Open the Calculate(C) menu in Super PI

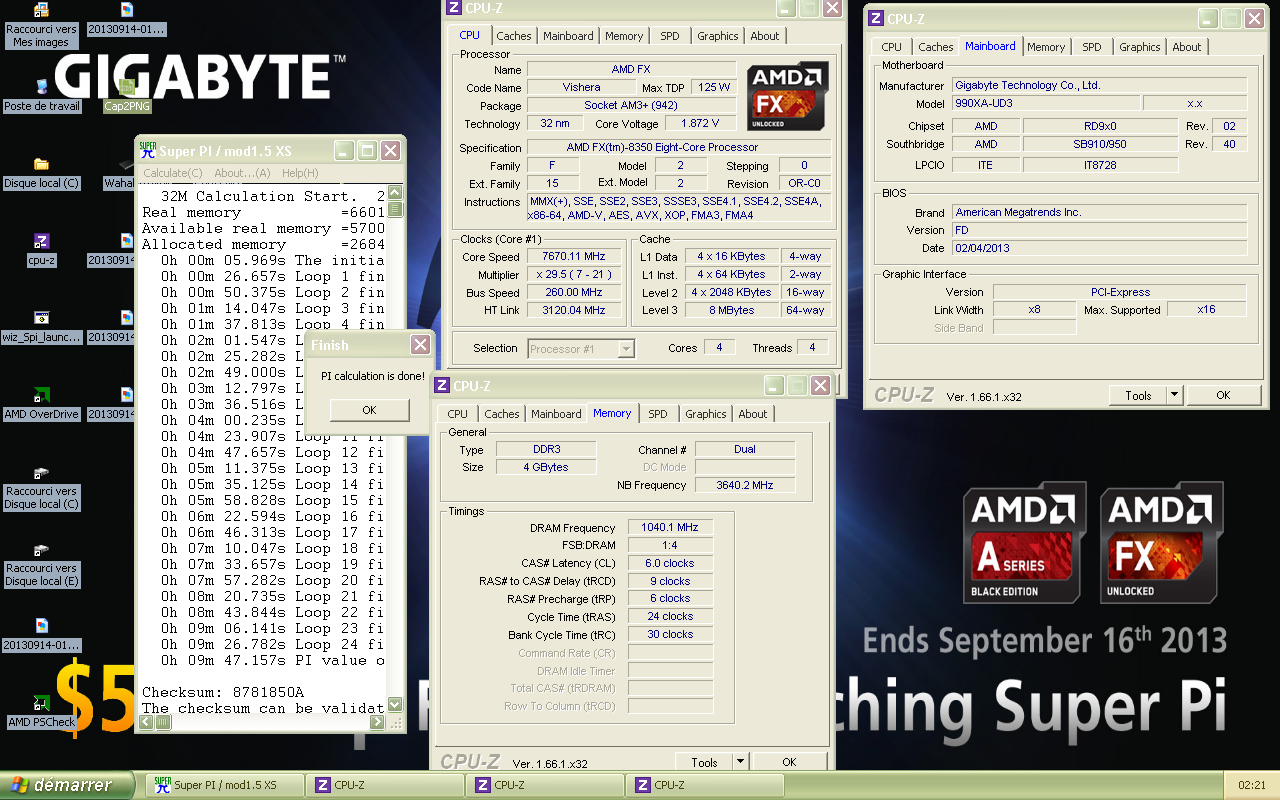tap(172, 173)
